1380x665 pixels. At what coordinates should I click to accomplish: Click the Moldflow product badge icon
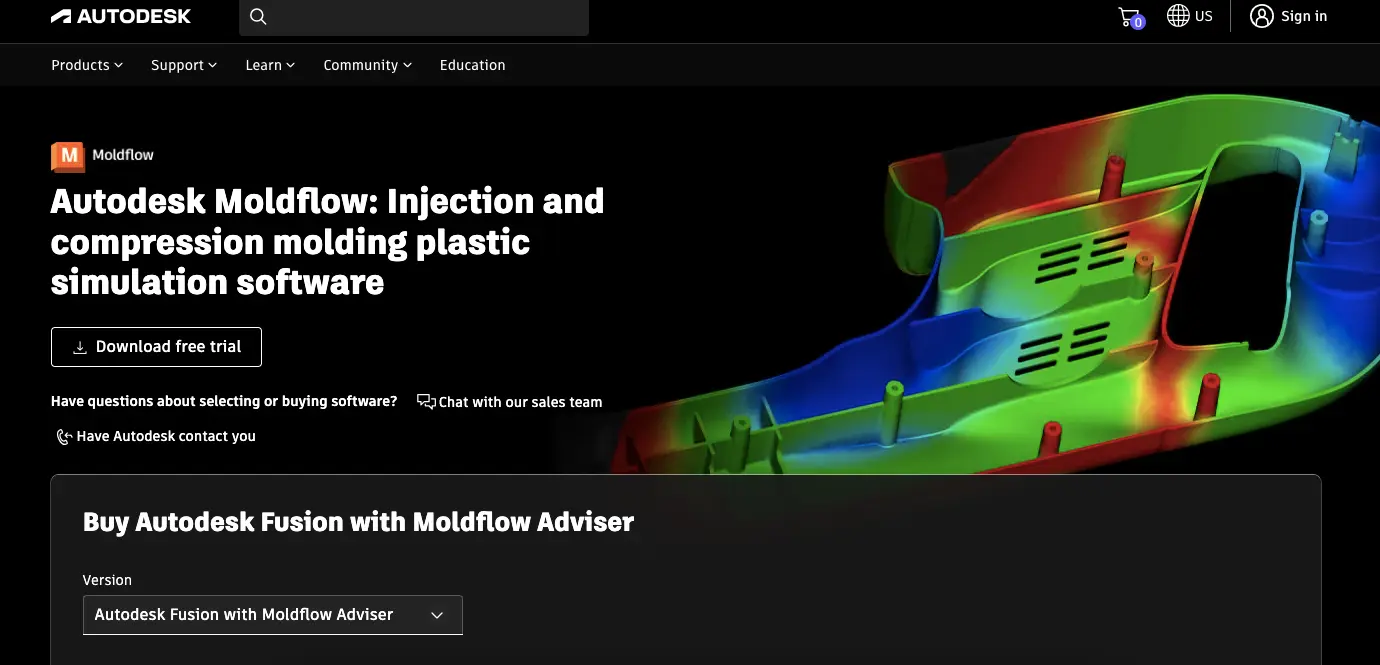[x=67, y=156]
